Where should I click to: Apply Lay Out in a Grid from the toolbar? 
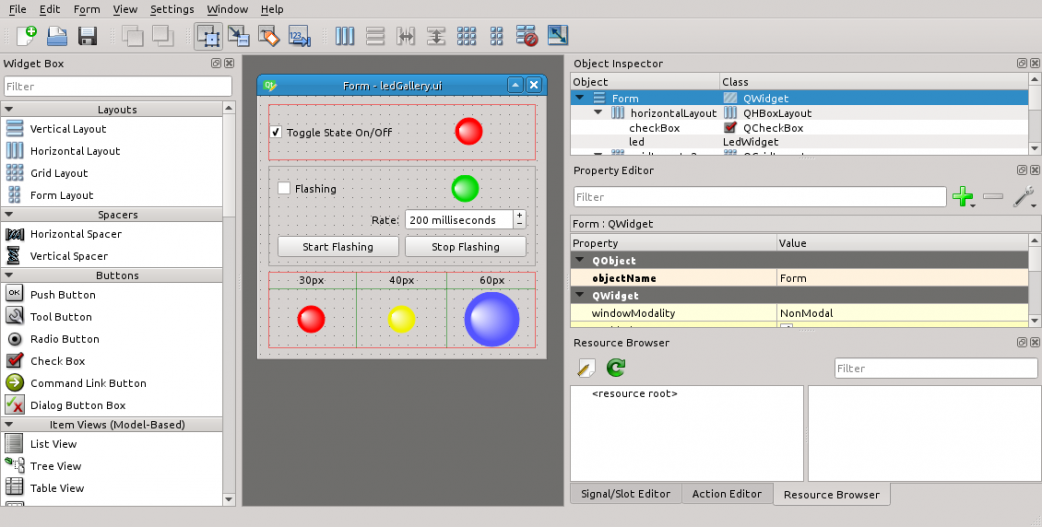click(x=466, y=36)
